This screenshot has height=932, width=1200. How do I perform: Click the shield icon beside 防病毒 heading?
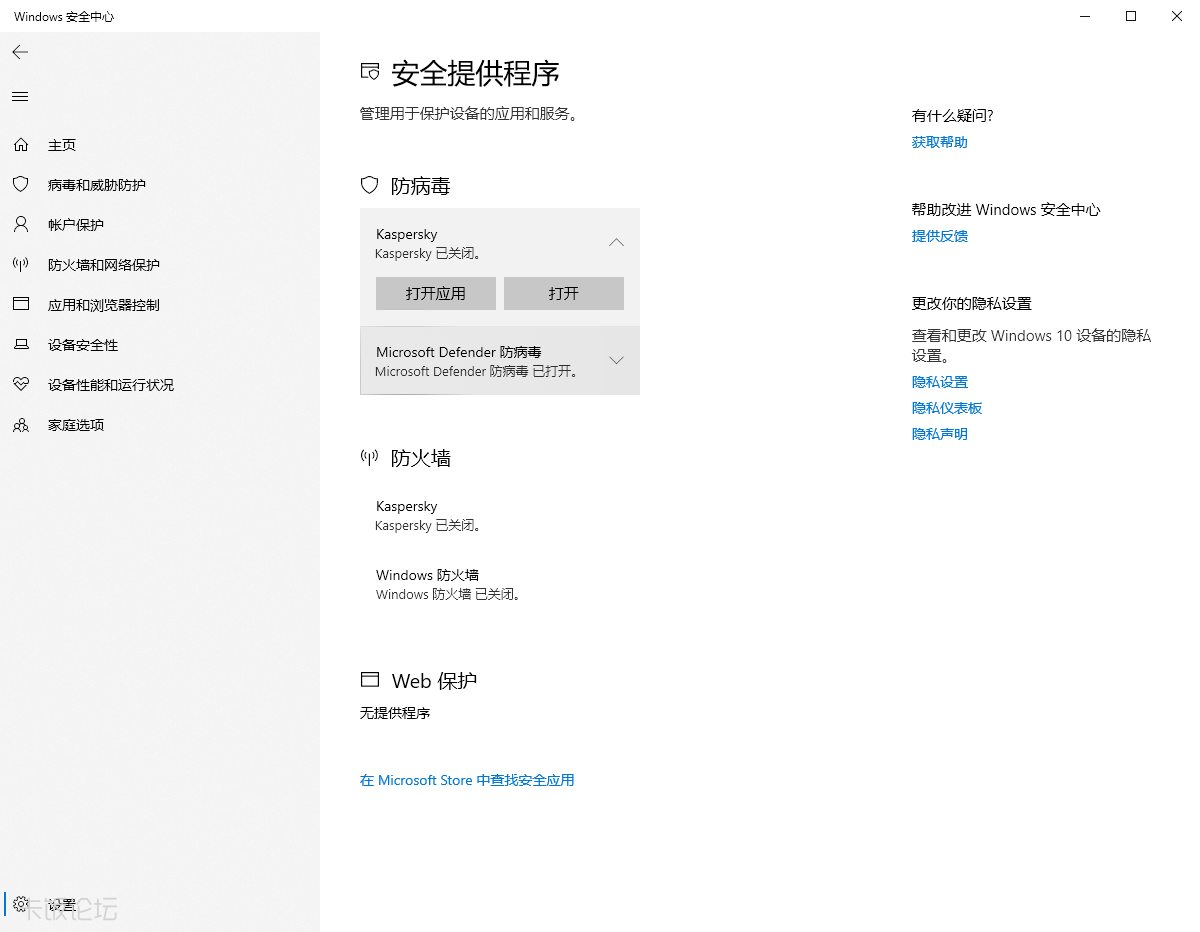click(x=370, y=185)
